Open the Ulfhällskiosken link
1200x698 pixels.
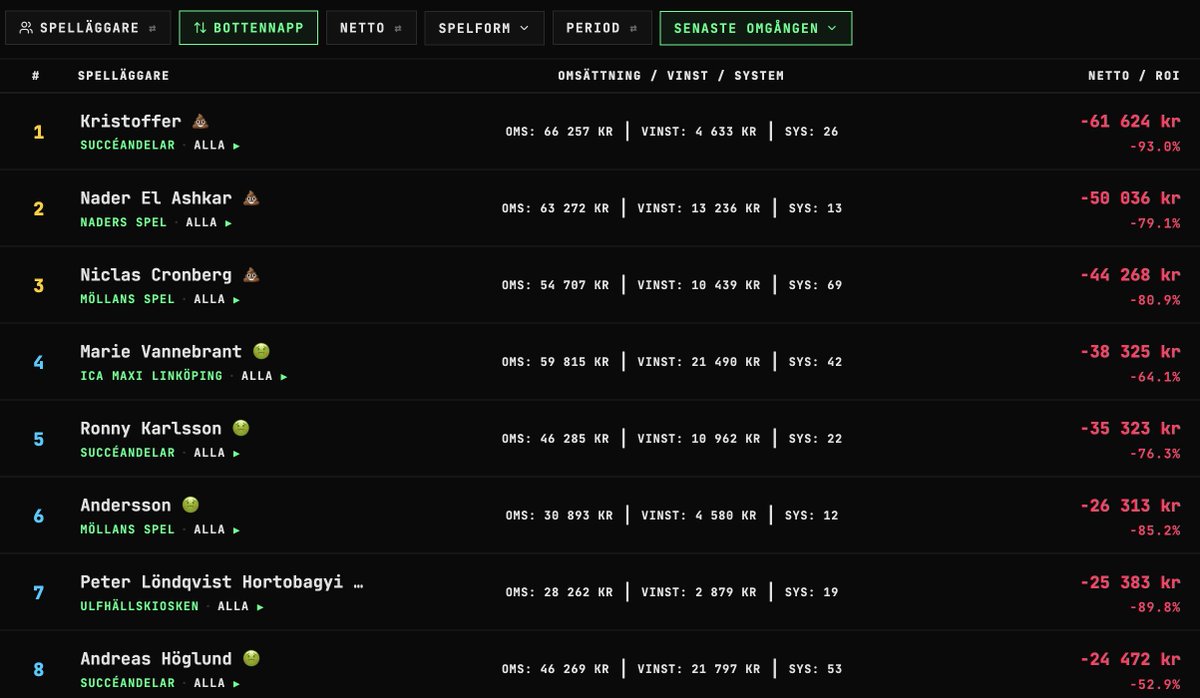coord(140,607)
